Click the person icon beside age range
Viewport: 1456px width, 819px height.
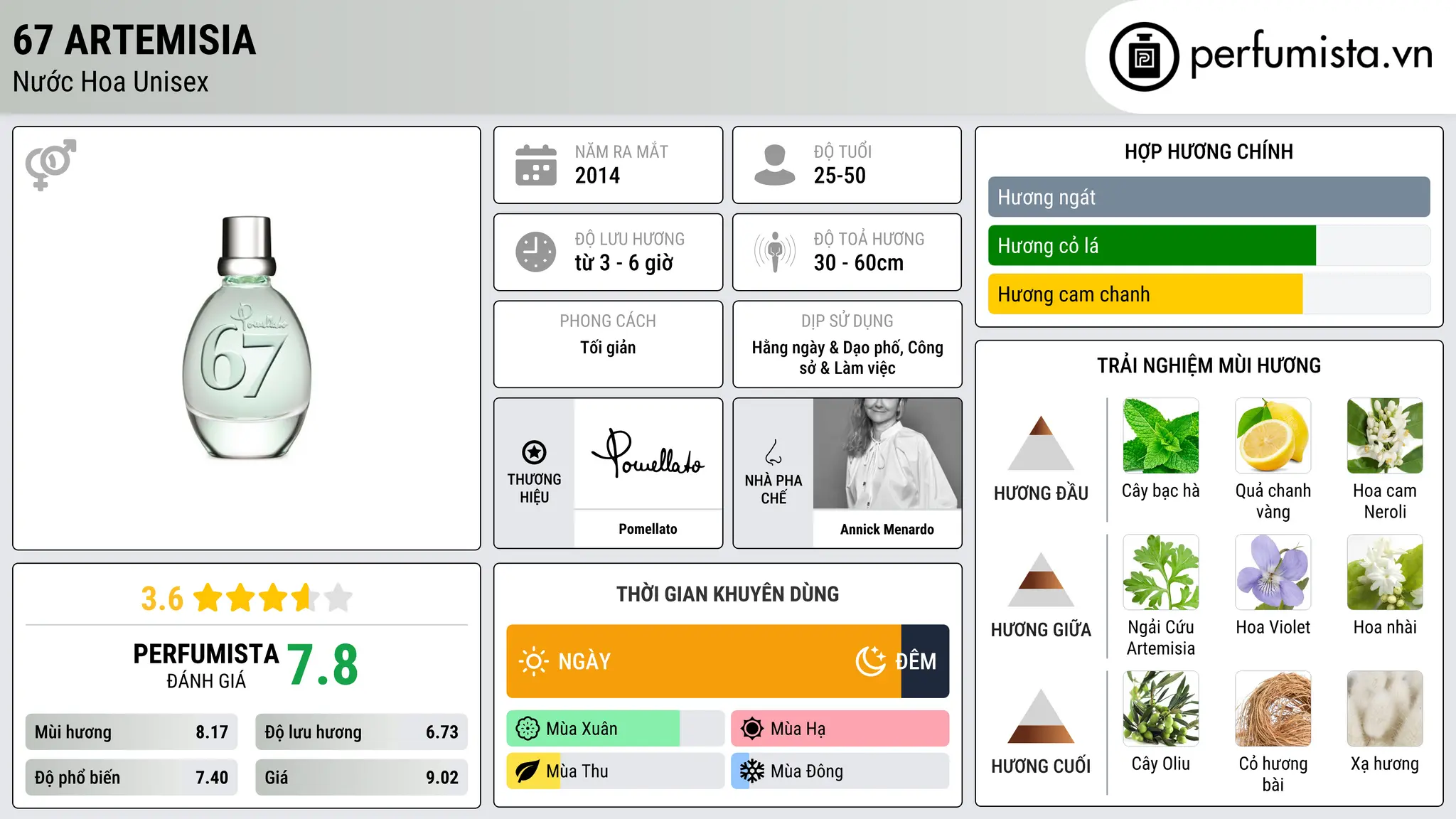click(x=775, y=165)
